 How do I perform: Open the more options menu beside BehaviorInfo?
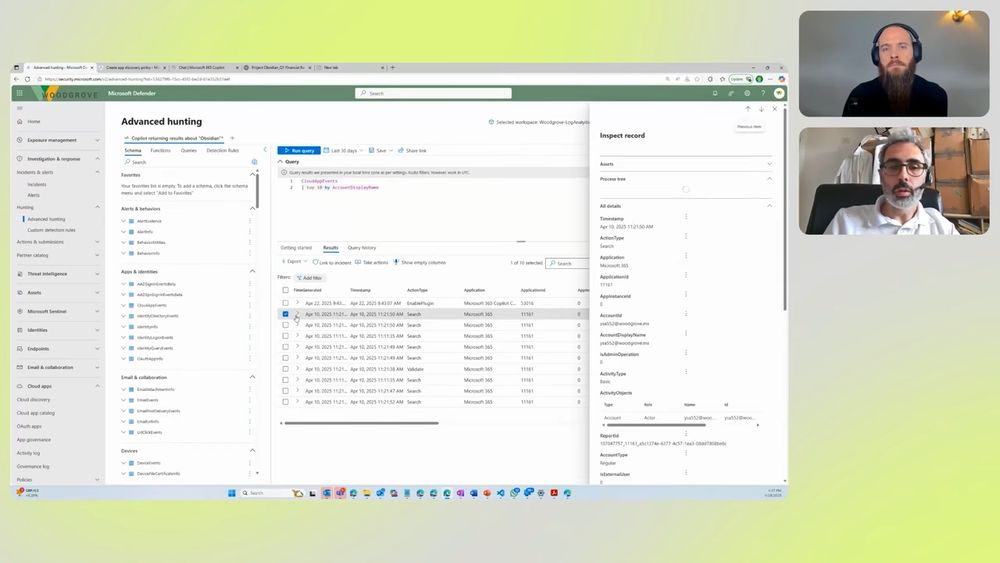coord(250,254)
